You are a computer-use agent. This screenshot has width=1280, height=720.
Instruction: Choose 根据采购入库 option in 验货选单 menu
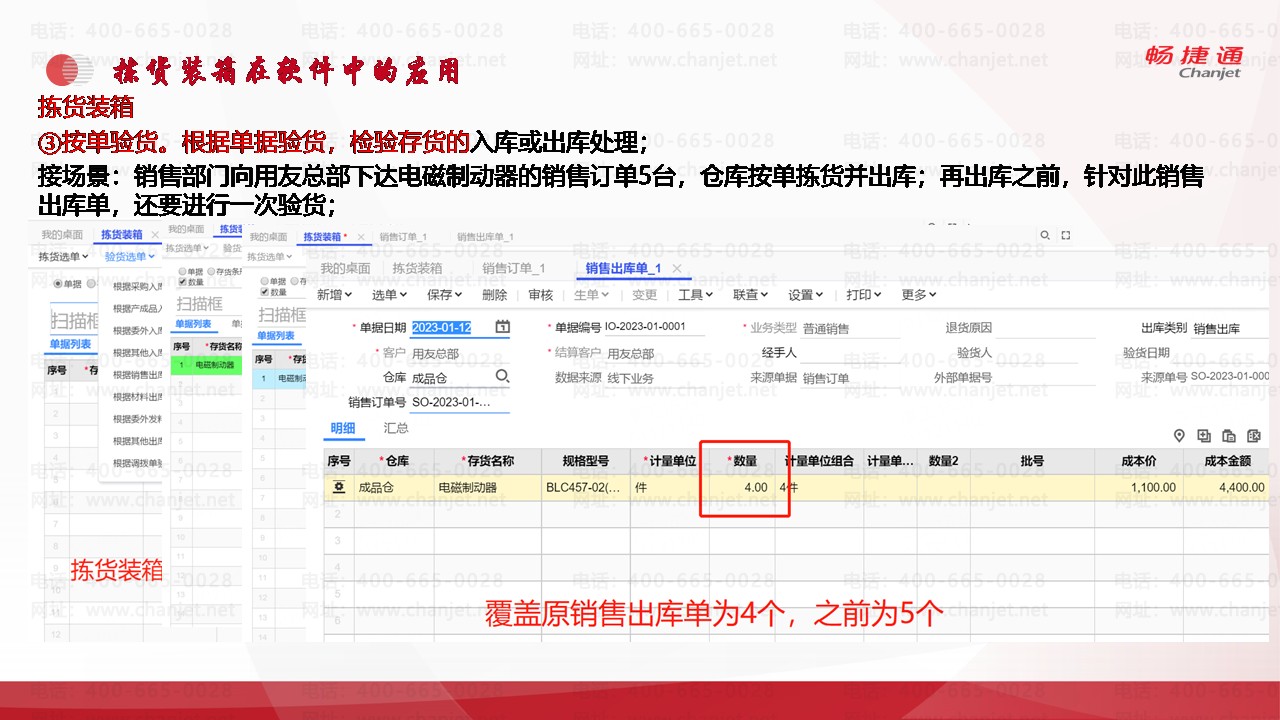(x=138, y=285)
